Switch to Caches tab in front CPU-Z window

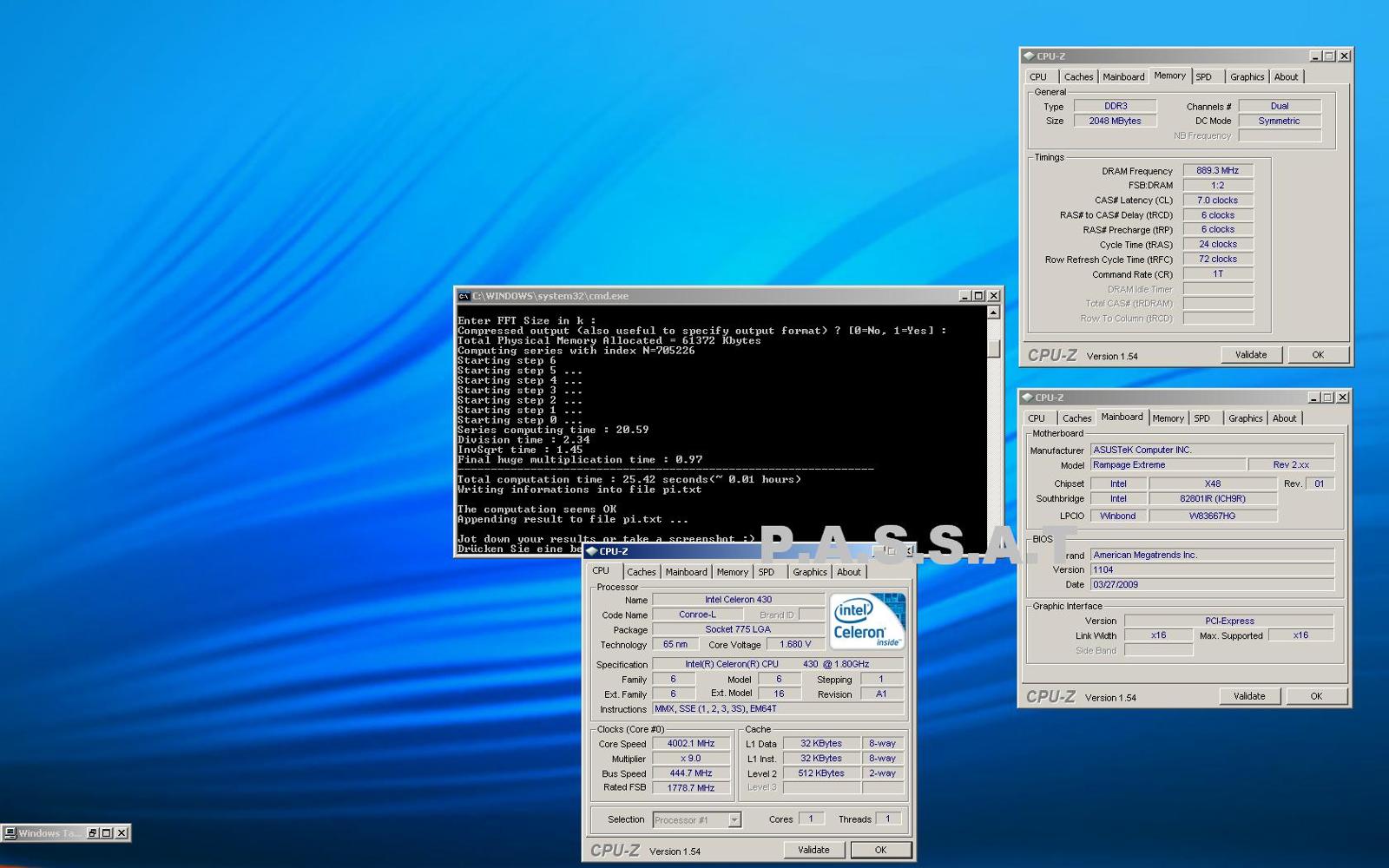tap(641, 572)
